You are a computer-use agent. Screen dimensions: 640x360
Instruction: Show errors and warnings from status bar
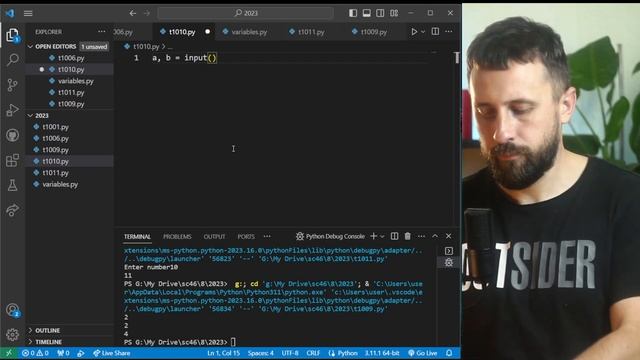coord(35,353)
